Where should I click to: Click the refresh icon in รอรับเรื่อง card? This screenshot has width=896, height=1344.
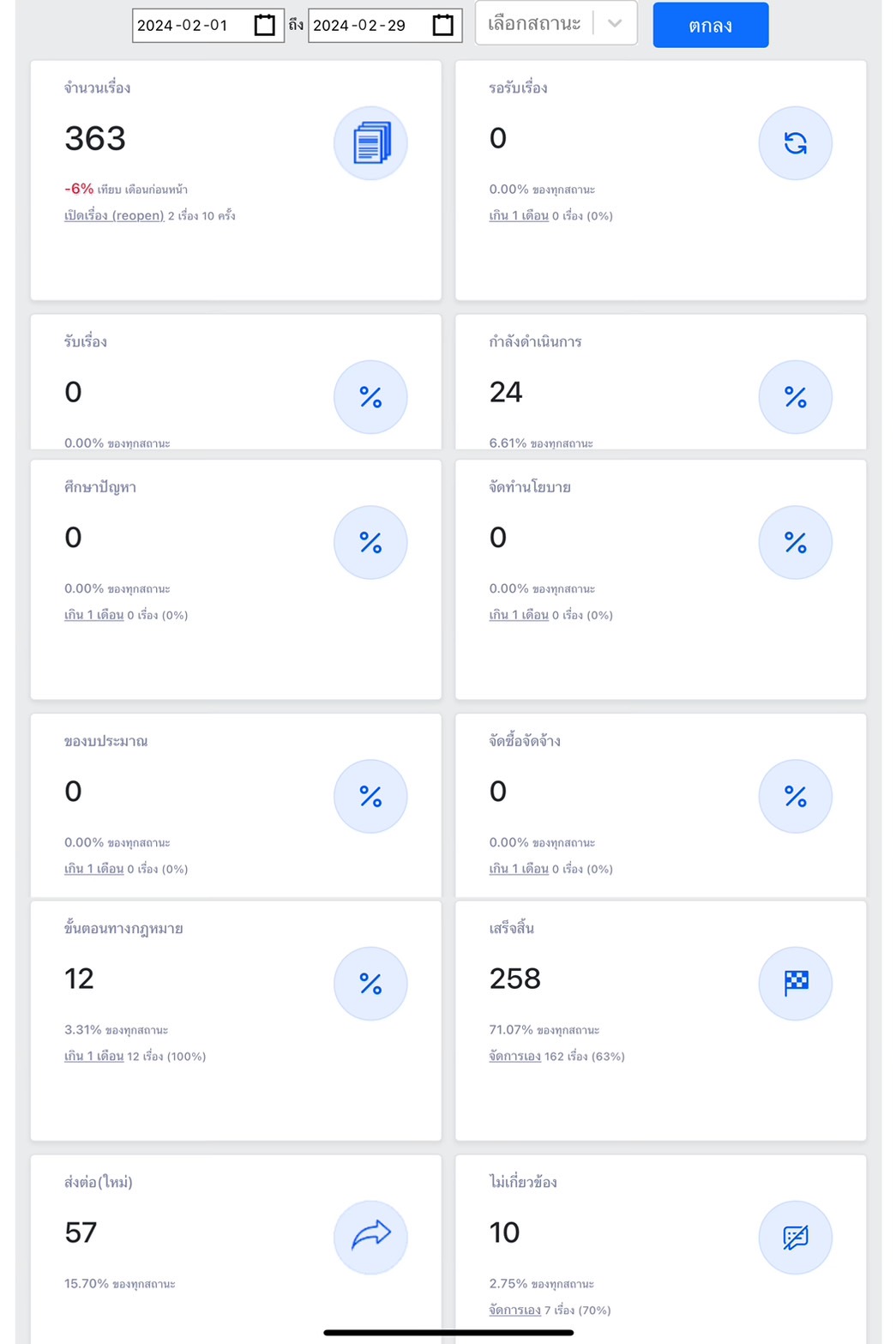(796, 143)
